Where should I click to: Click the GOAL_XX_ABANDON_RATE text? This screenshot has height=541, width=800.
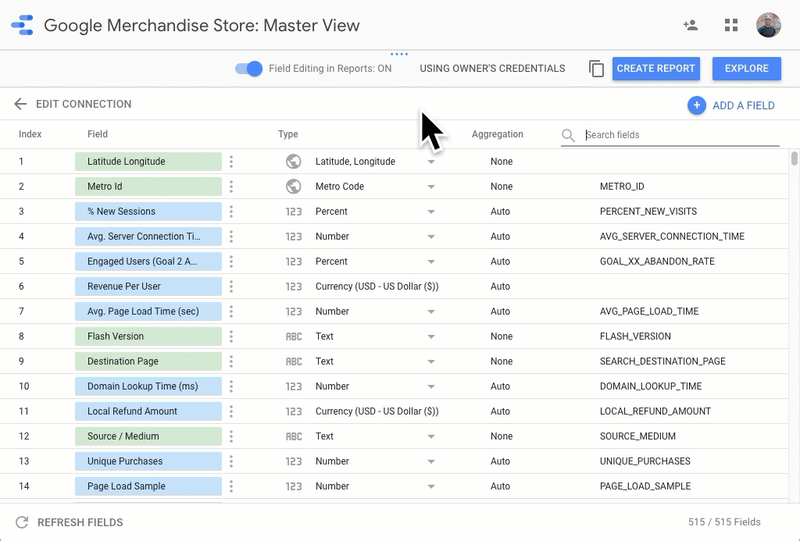coord(657,261)
